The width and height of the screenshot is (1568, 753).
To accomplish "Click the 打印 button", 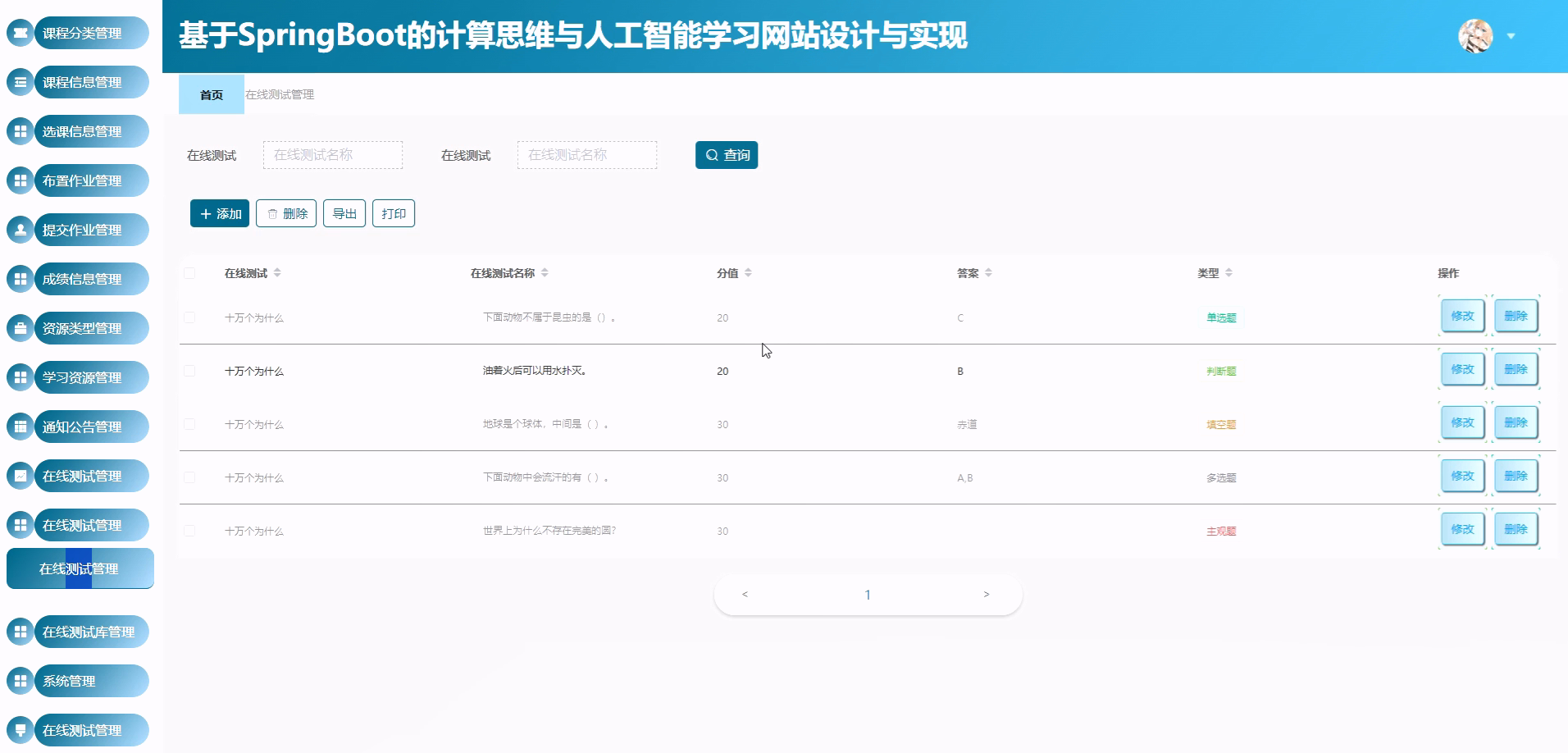I will pyautogui.click(x=394, y=213).
